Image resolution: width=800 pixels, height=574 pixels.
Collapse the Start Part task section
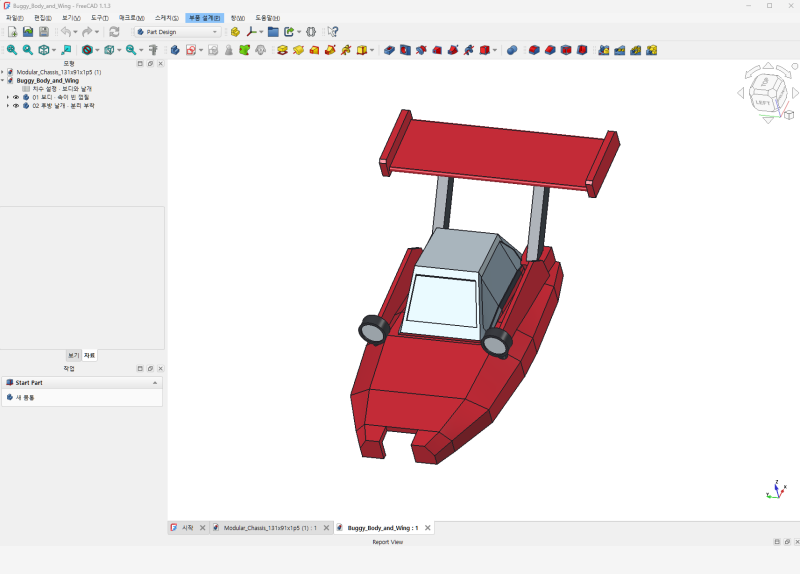155,383
